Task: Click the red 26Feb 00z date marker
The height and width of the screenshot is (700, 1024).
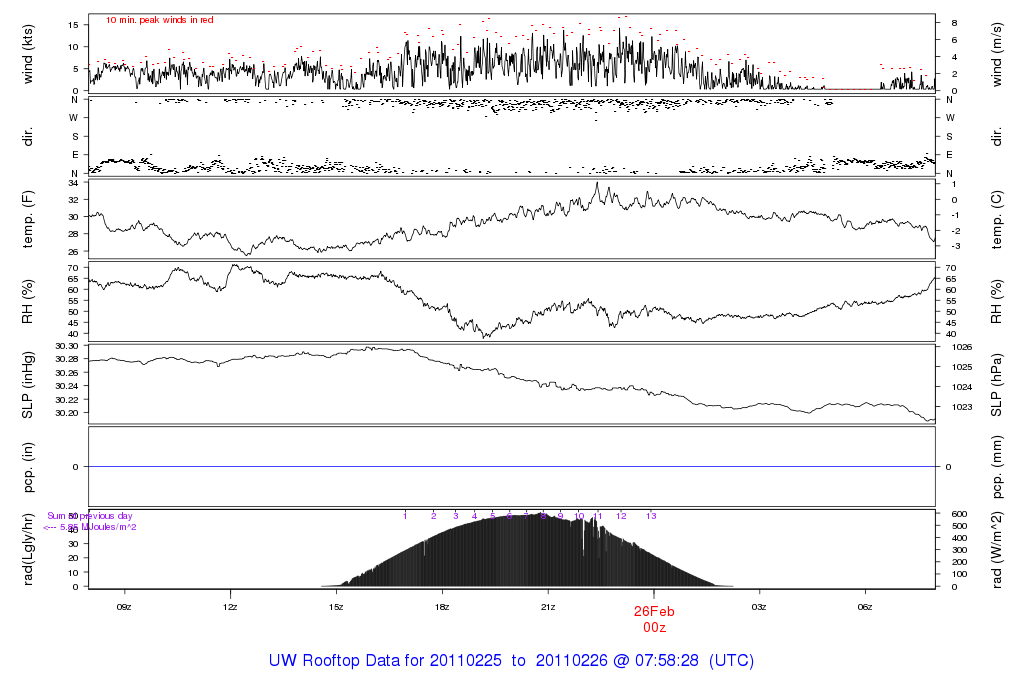Action: tap(654, 619)
